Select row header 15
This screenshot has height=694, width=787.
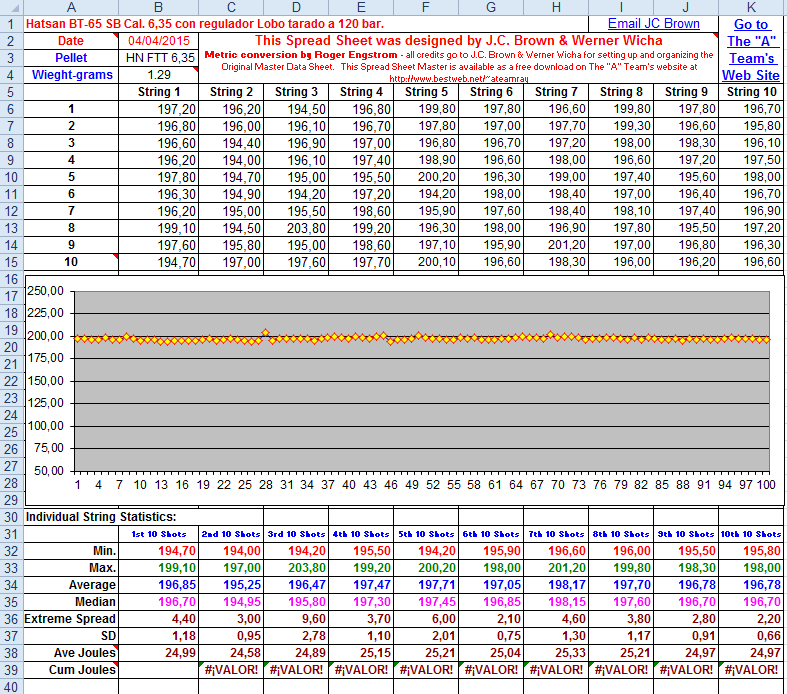point(11,262)
